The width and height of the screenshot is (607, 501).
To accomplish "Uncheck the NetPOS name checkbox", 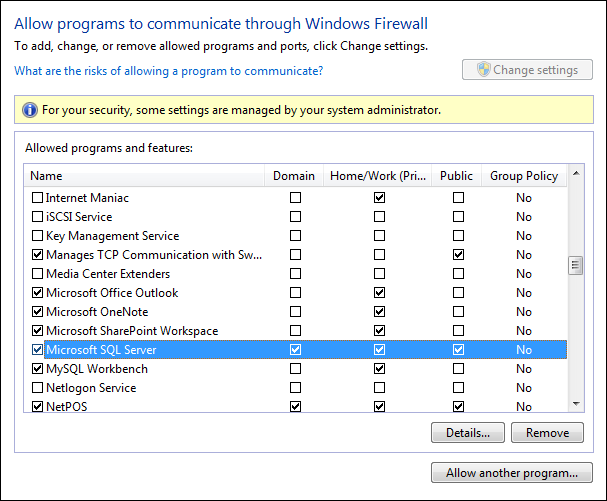I will pyautogui.click(x=37, y=406).
